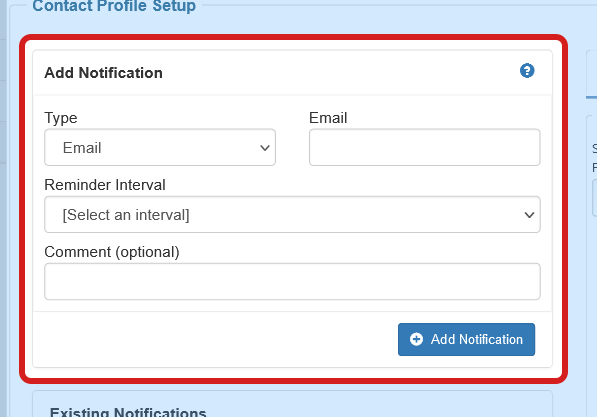Click the "[Select an interval]" placeholder text

[126, 215]
